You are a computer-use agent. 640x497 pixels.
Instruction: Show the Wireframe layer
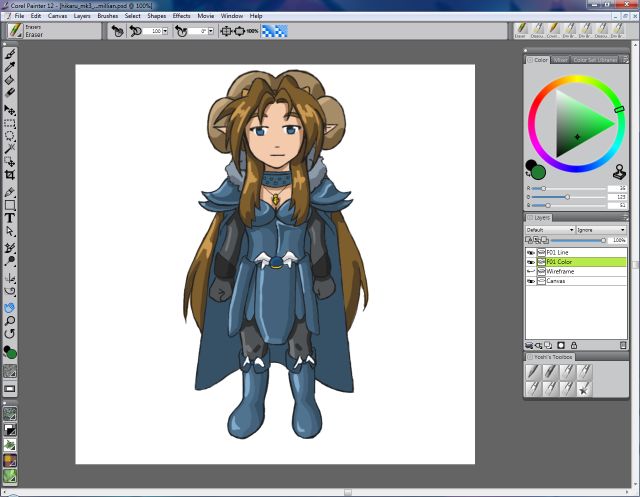tap(531, 272)
